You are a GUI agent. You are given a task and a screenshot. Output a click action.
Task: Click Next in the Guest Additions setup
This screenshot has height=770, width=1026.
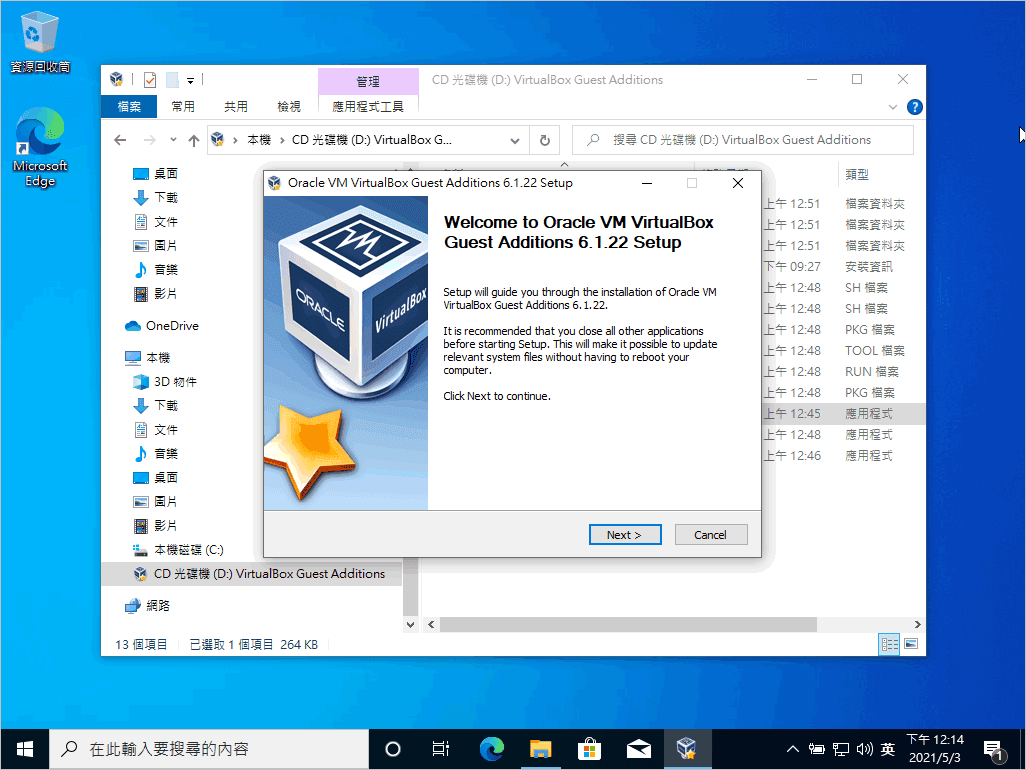point(625,534)
